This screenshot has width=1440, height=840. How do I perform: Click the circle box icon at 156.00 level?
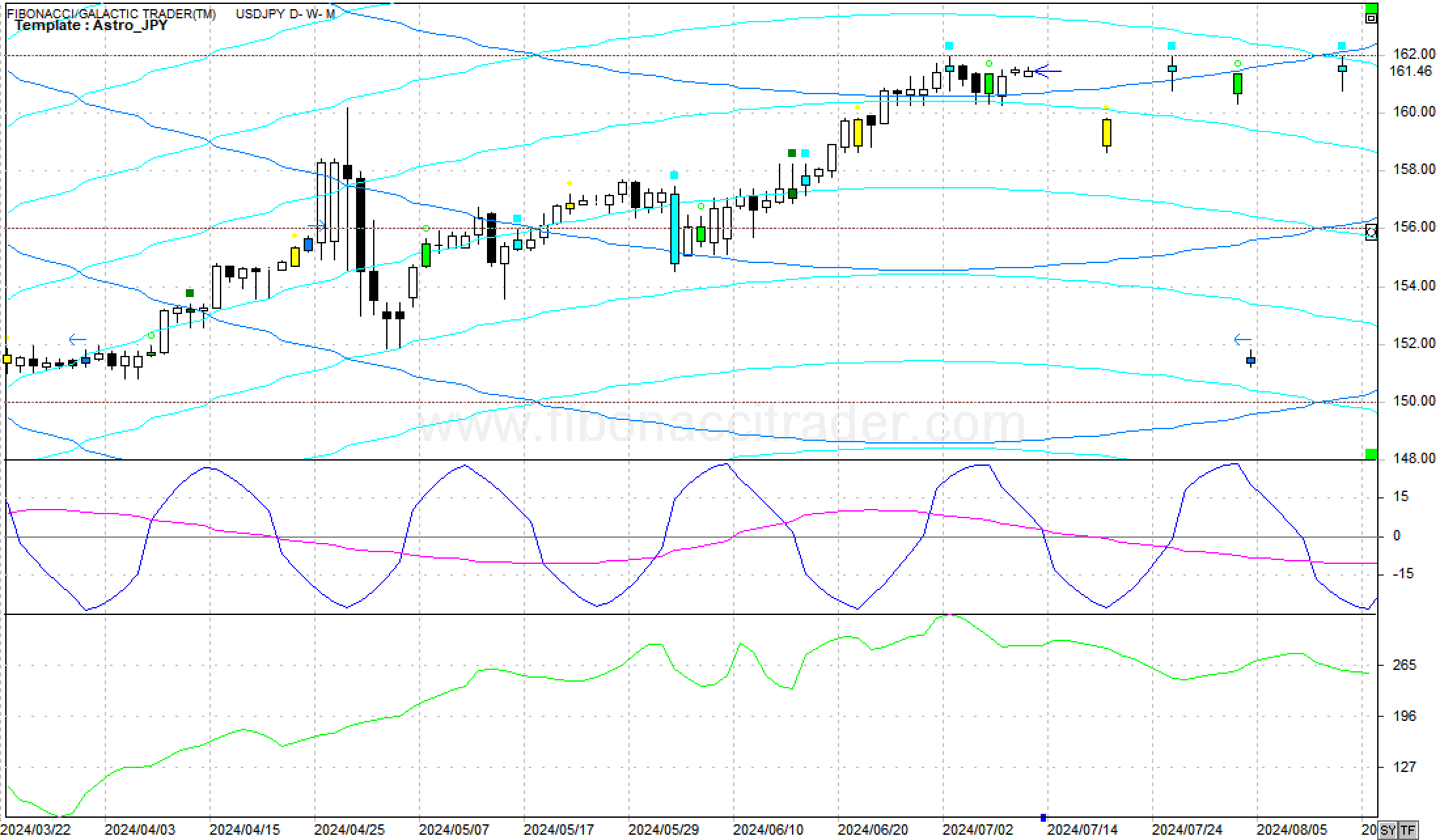[x=1371, y=232]
